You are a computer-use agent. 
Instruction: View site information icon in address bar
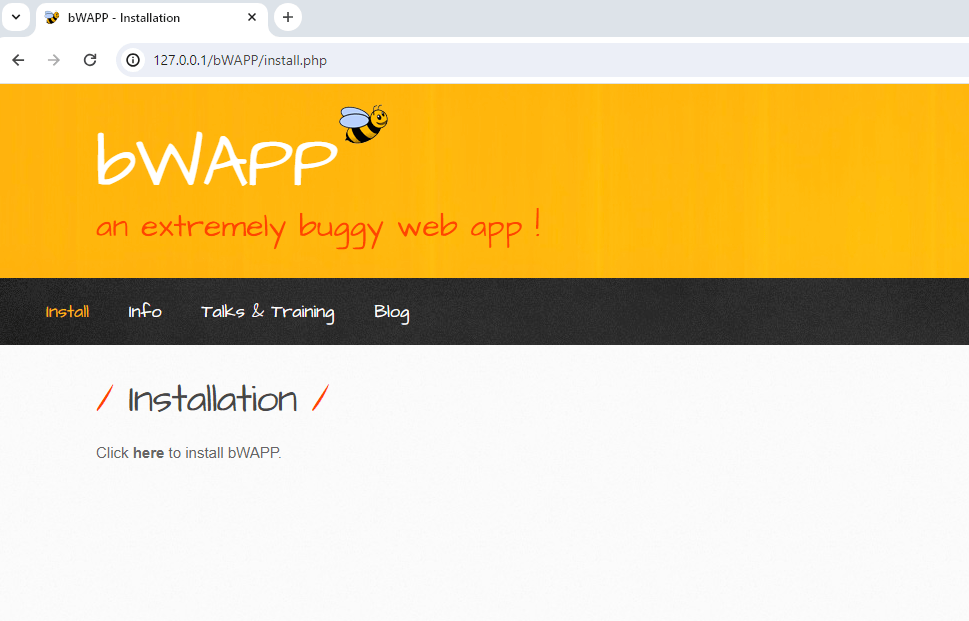point(133,60)
